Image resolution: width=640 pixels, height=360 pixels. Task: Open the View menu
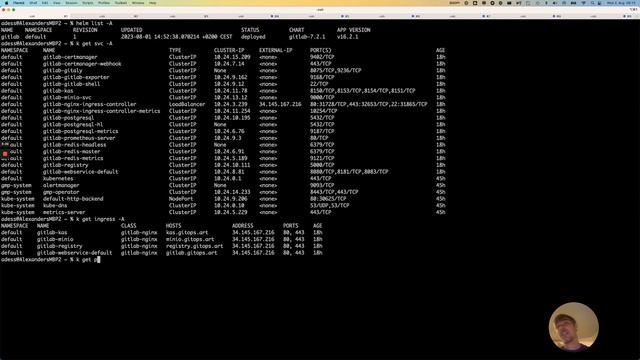57,3
